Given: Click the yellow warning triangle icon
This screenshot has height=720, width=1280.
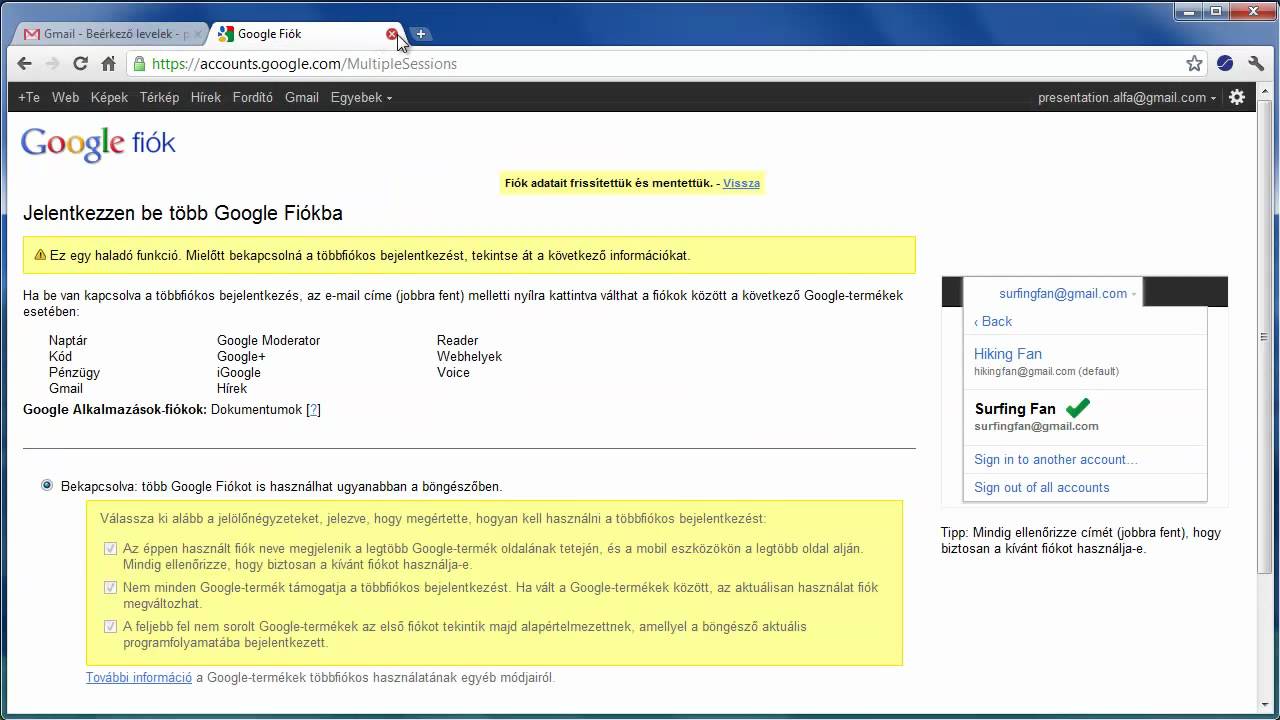Looking at the screenshot, I should coord(40,255).
